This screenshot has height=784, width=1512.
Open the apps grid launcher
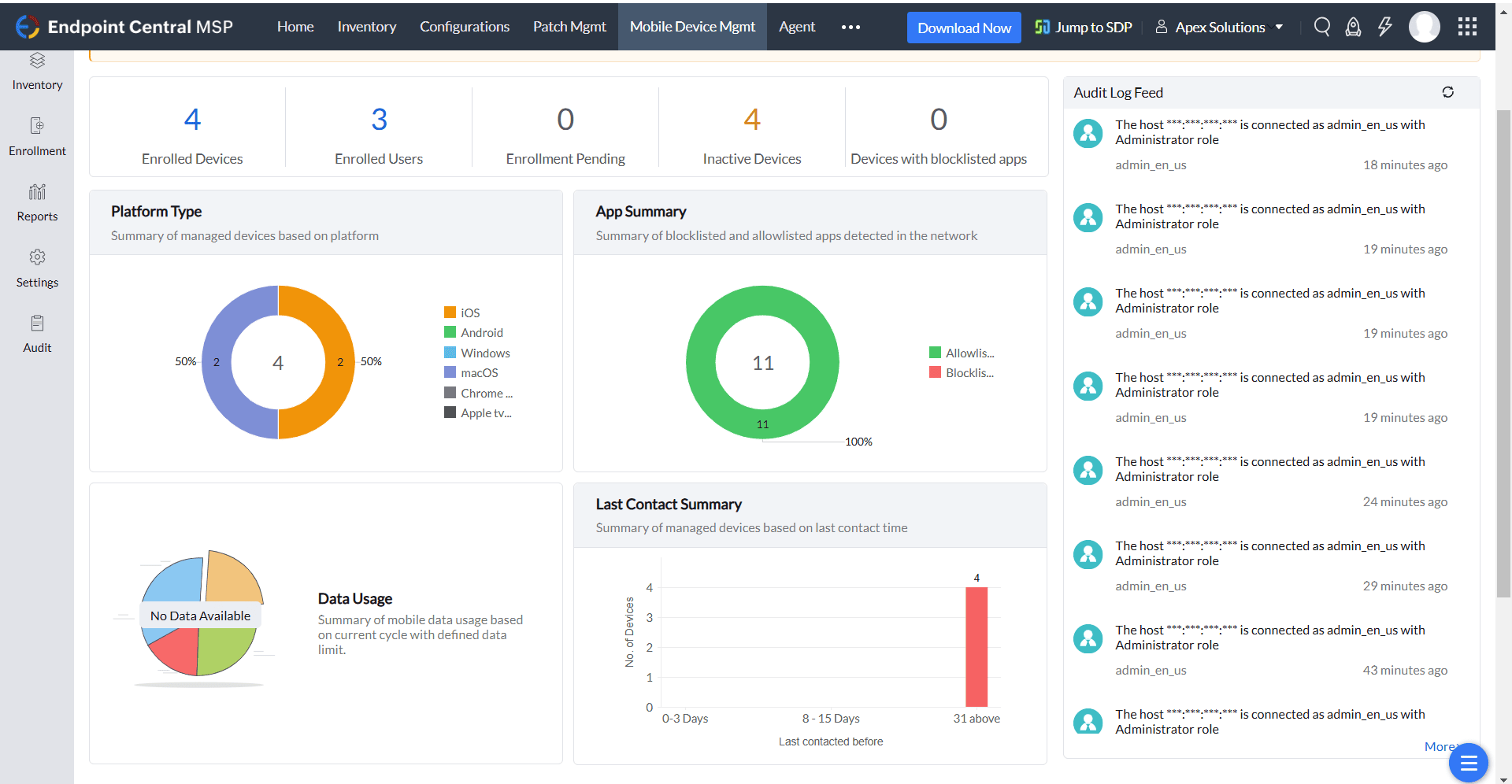click(x=1466, y=26)
